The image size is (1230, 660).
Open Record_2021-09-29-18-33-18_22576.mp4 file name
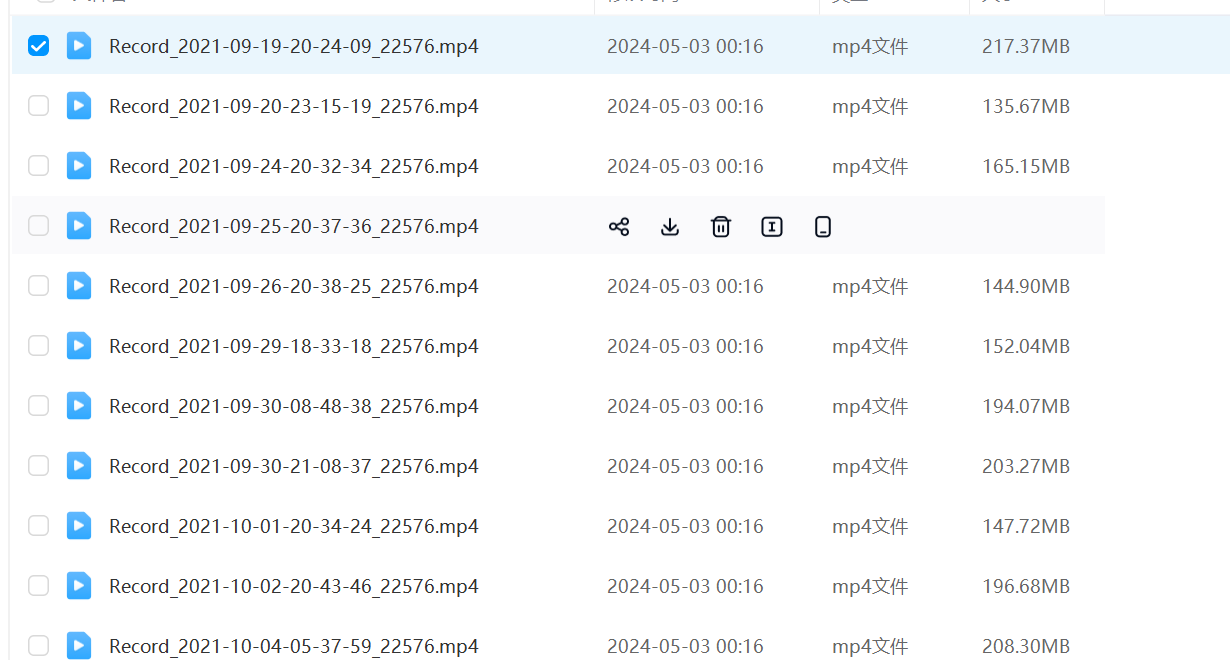(293, 347)
